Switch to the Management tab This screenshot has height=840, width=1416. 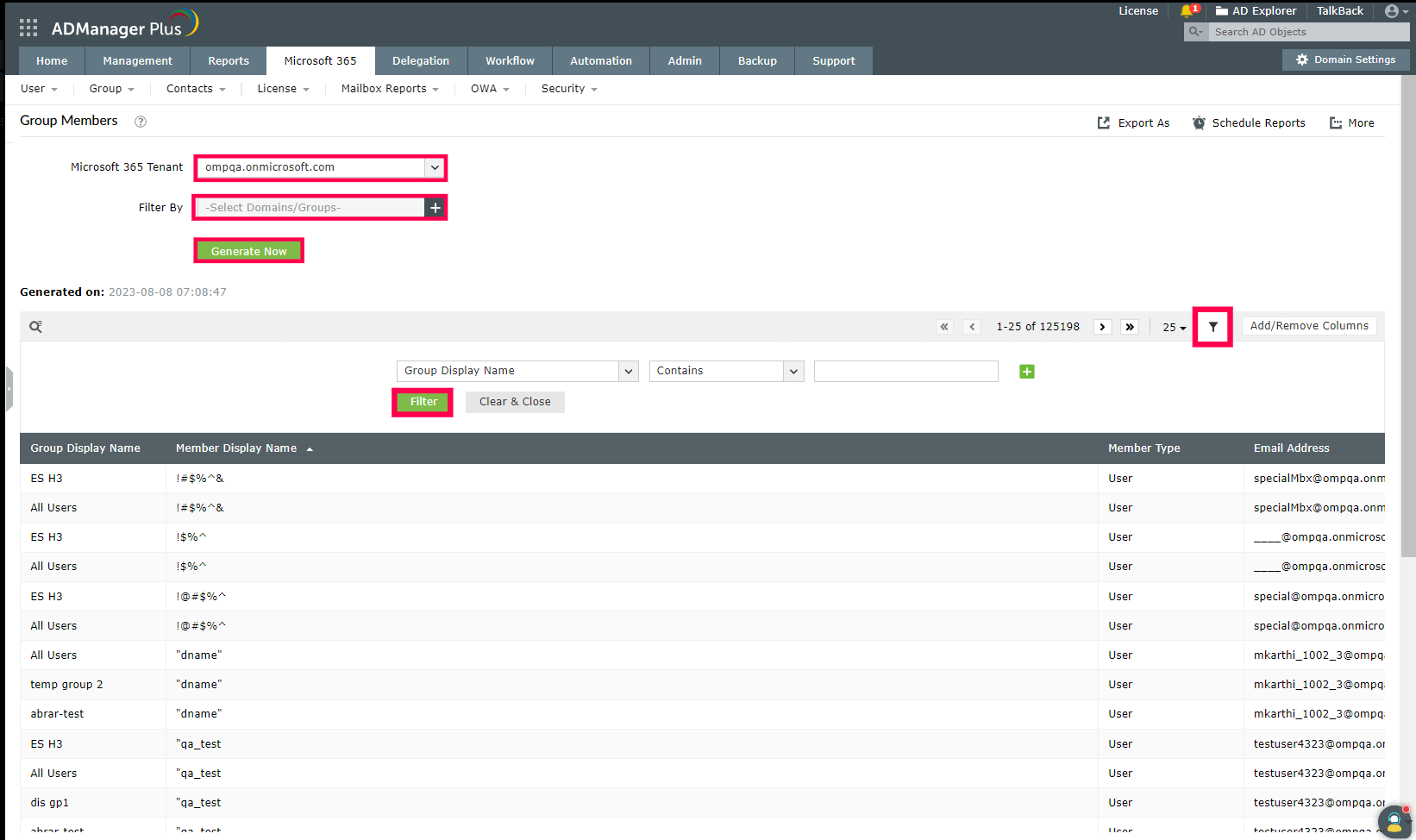point(138,61)
